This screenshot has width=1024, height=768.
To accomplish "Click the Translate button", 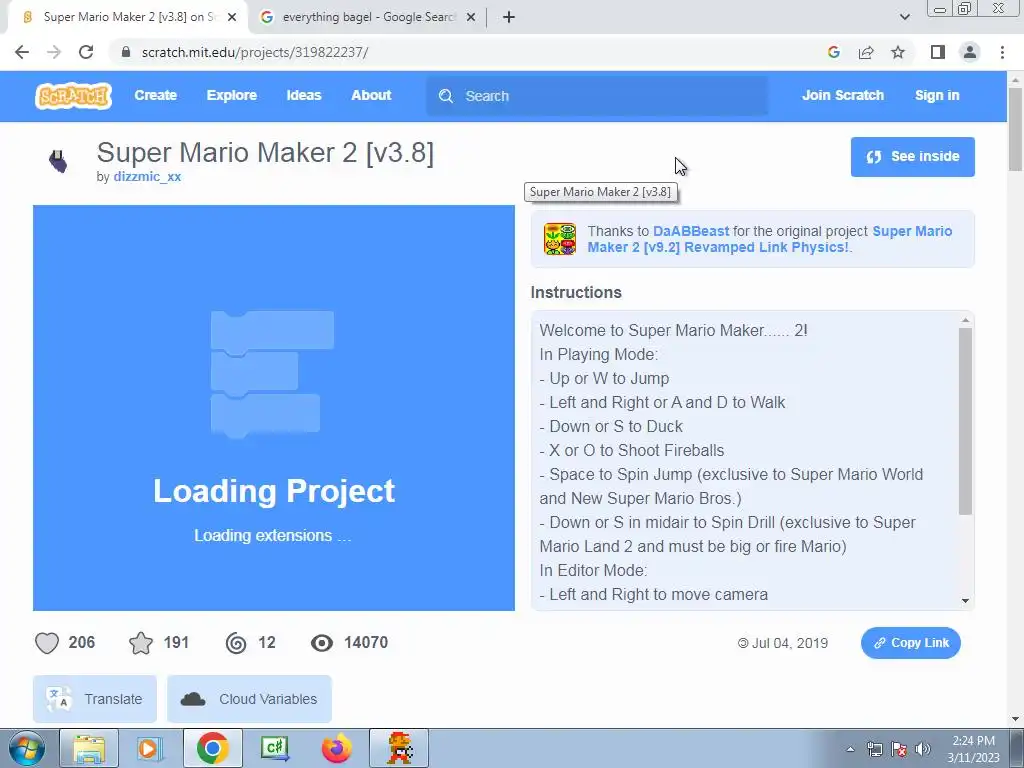I will tap(95, 699).
